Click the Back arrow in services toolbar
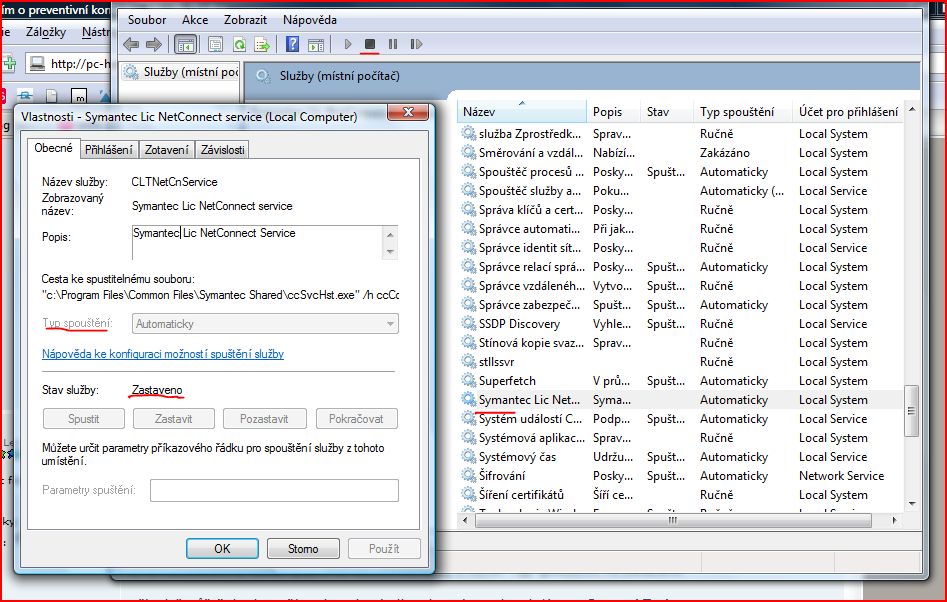Image resolution: width=947 pixels, height=602 pixels. (x=131, y=44)
